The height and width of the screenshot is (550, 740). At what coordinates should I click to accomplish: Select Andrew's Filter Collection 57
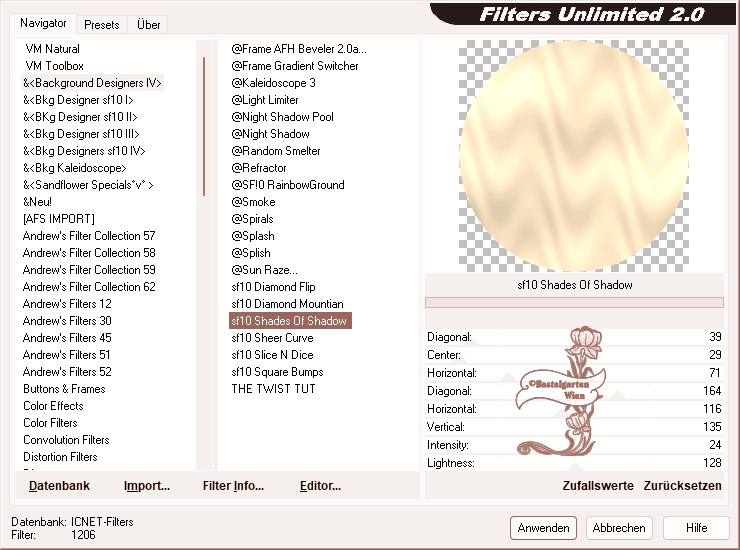point(89,236)
